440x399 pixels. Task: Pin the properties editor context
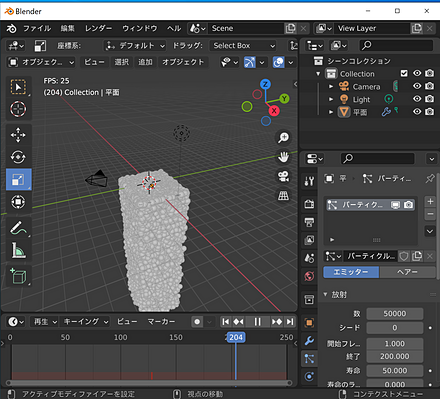point(430,179)
